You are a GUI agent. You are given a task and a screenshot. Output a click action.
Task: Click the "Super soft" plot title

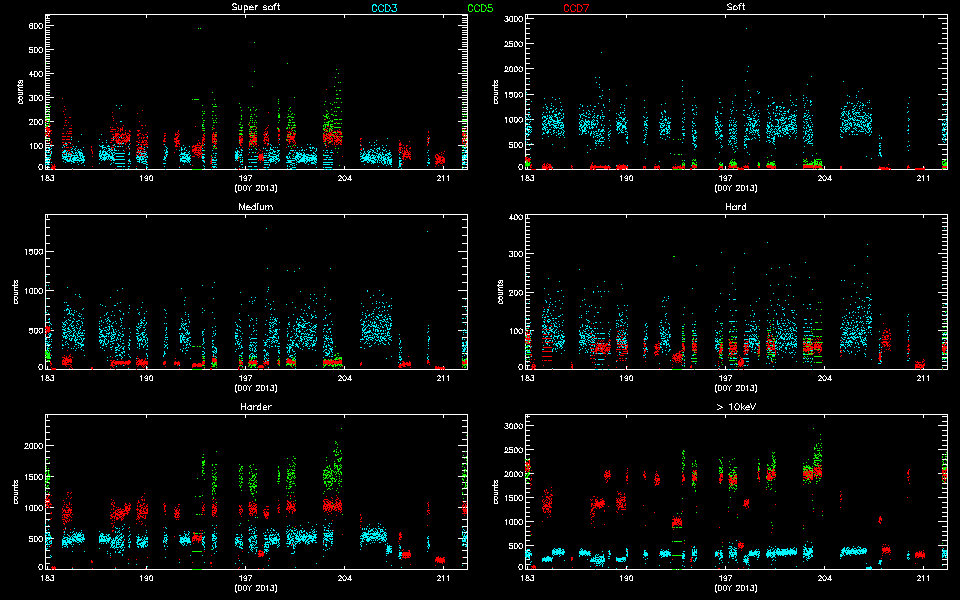[255, 8]
